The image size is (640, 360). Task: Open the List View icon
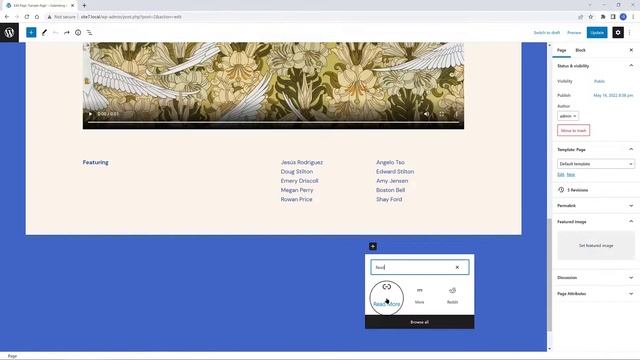(x=89, y=32)
